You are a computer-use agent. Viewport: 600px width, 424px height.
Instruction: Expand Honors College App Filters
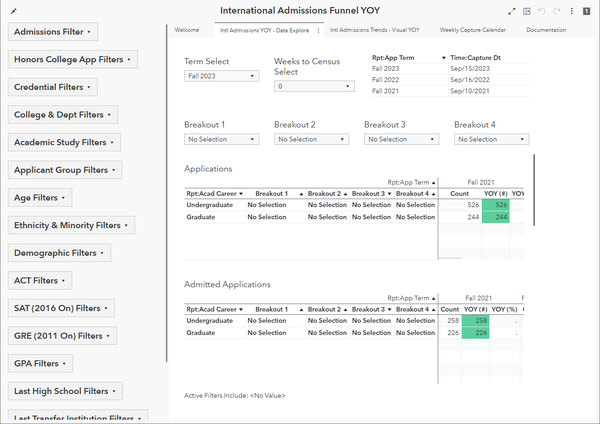[x=73, y=59]
